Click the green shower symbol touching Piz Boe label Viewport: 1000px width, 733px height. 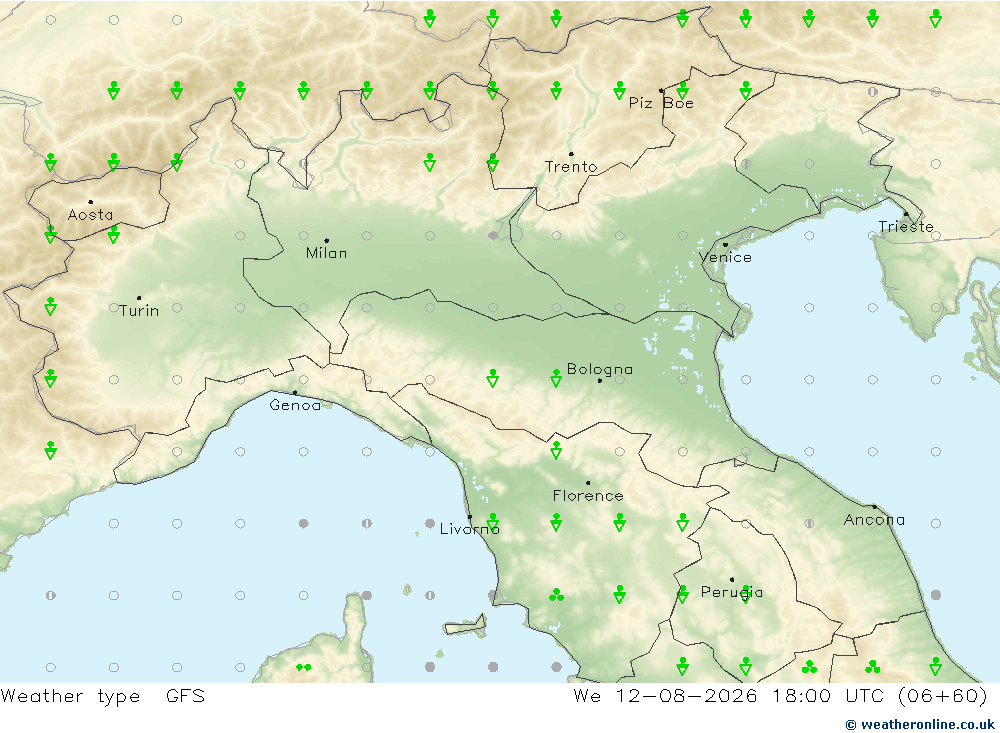682,91
